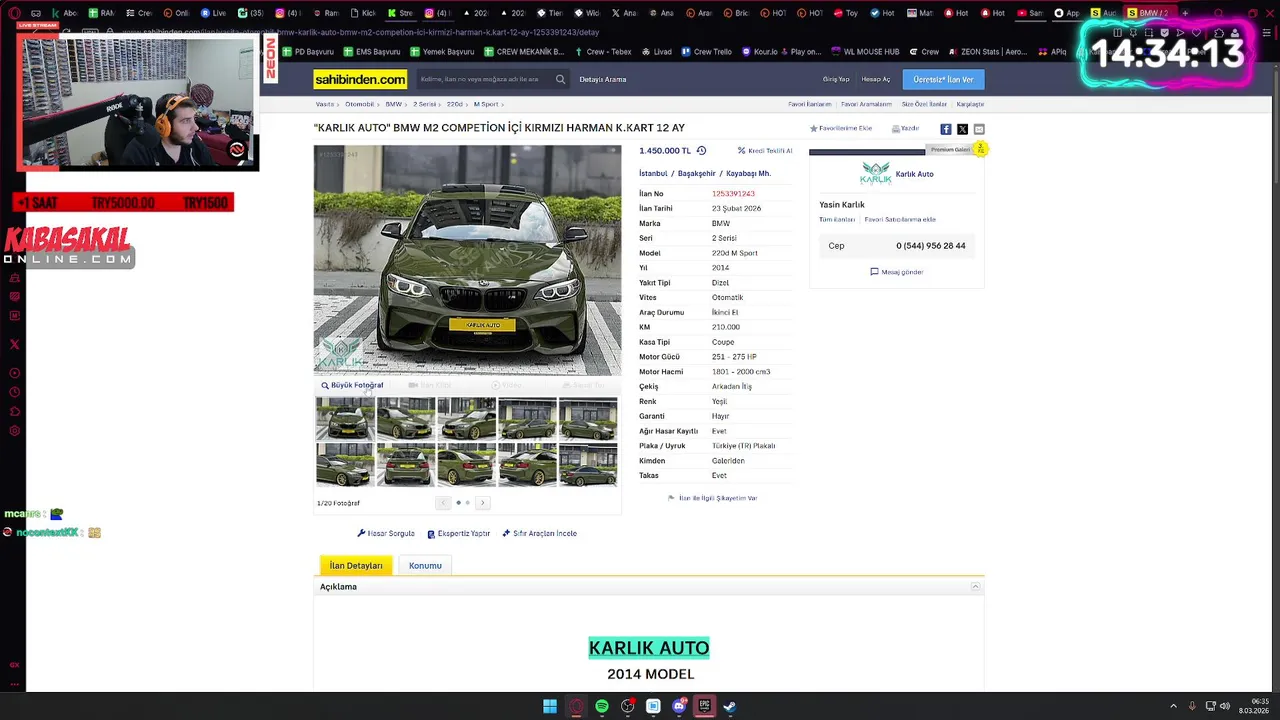Click Otomobil in breadcrumb

(x=359, y=104)
